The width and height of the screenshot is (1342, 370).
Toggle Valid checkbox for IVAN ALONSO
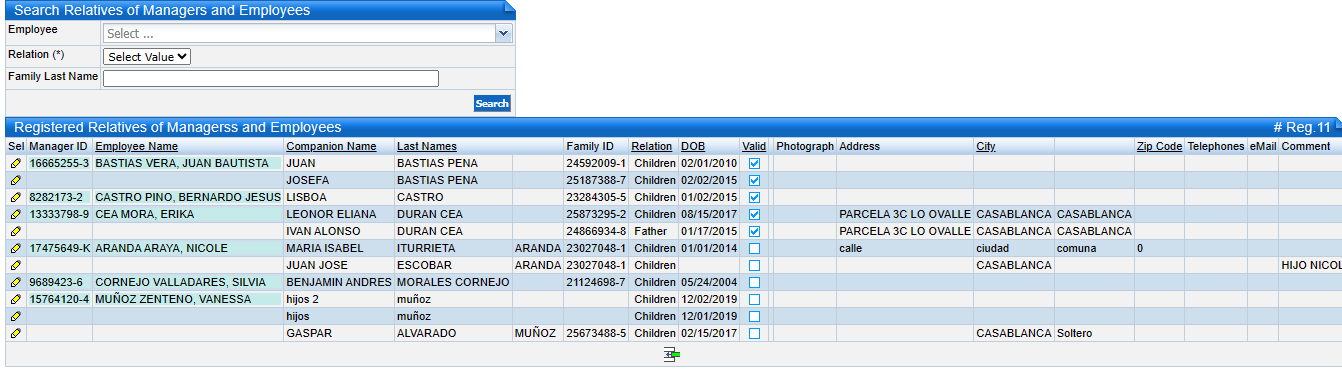(x=755, y=231)
